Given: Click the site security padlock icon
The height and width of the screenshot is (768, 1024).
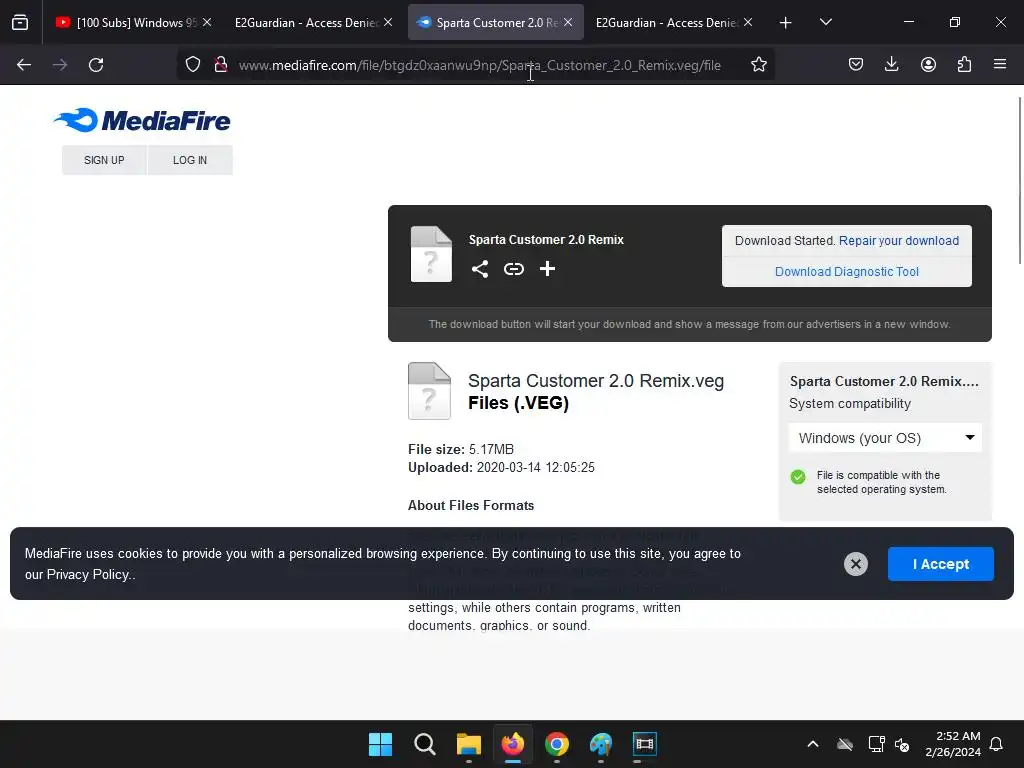Looking at the screenshot, I should 221,64.
